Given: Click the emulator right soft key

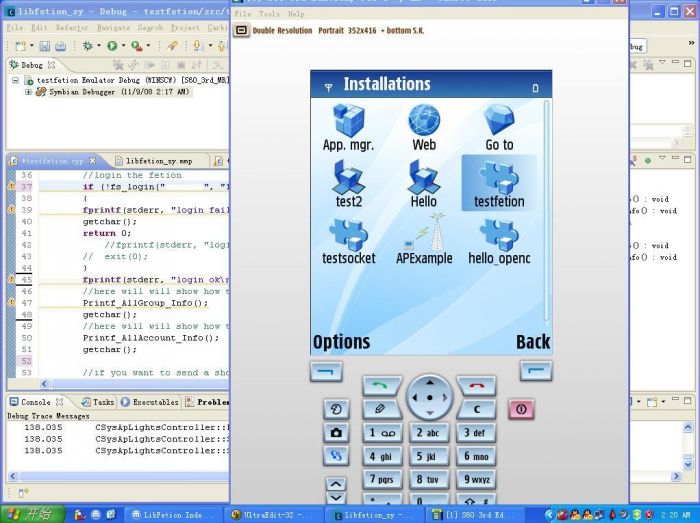Looking at the screenshot, I should 536,371.
